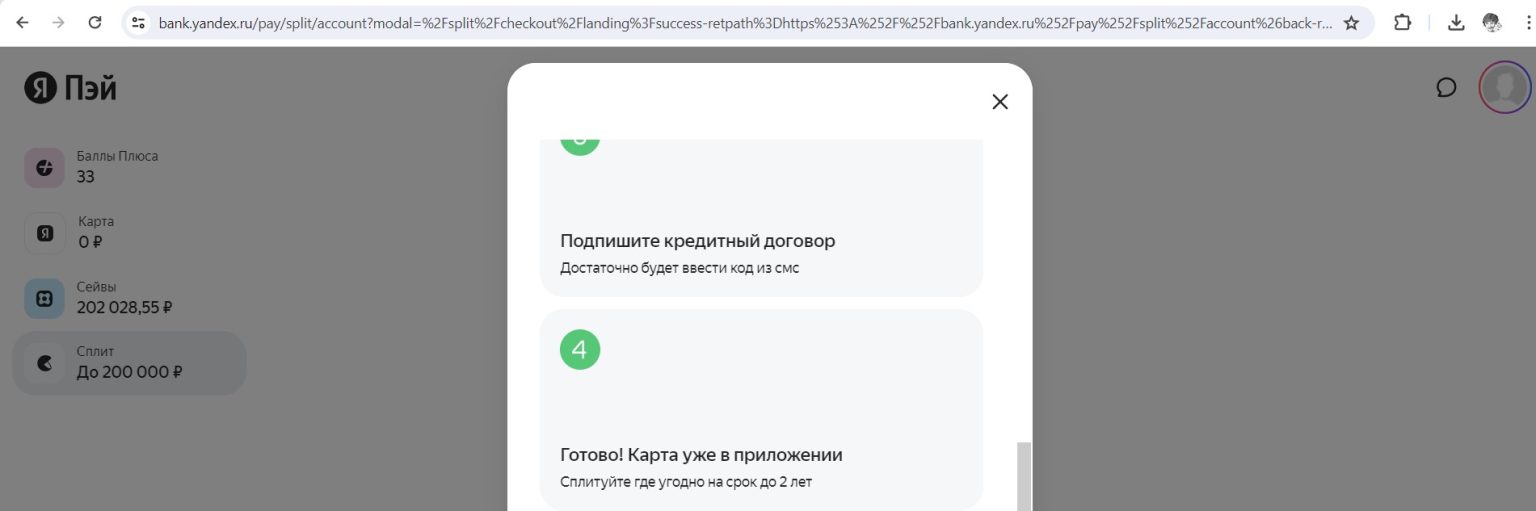
Task: Open Баллы Плюса section
Action: tap(117, 167)
